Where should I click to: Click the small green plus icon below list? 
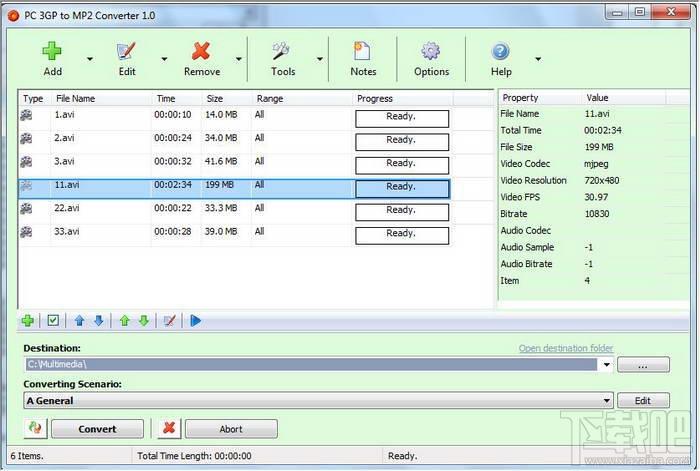tap(28, 321)
